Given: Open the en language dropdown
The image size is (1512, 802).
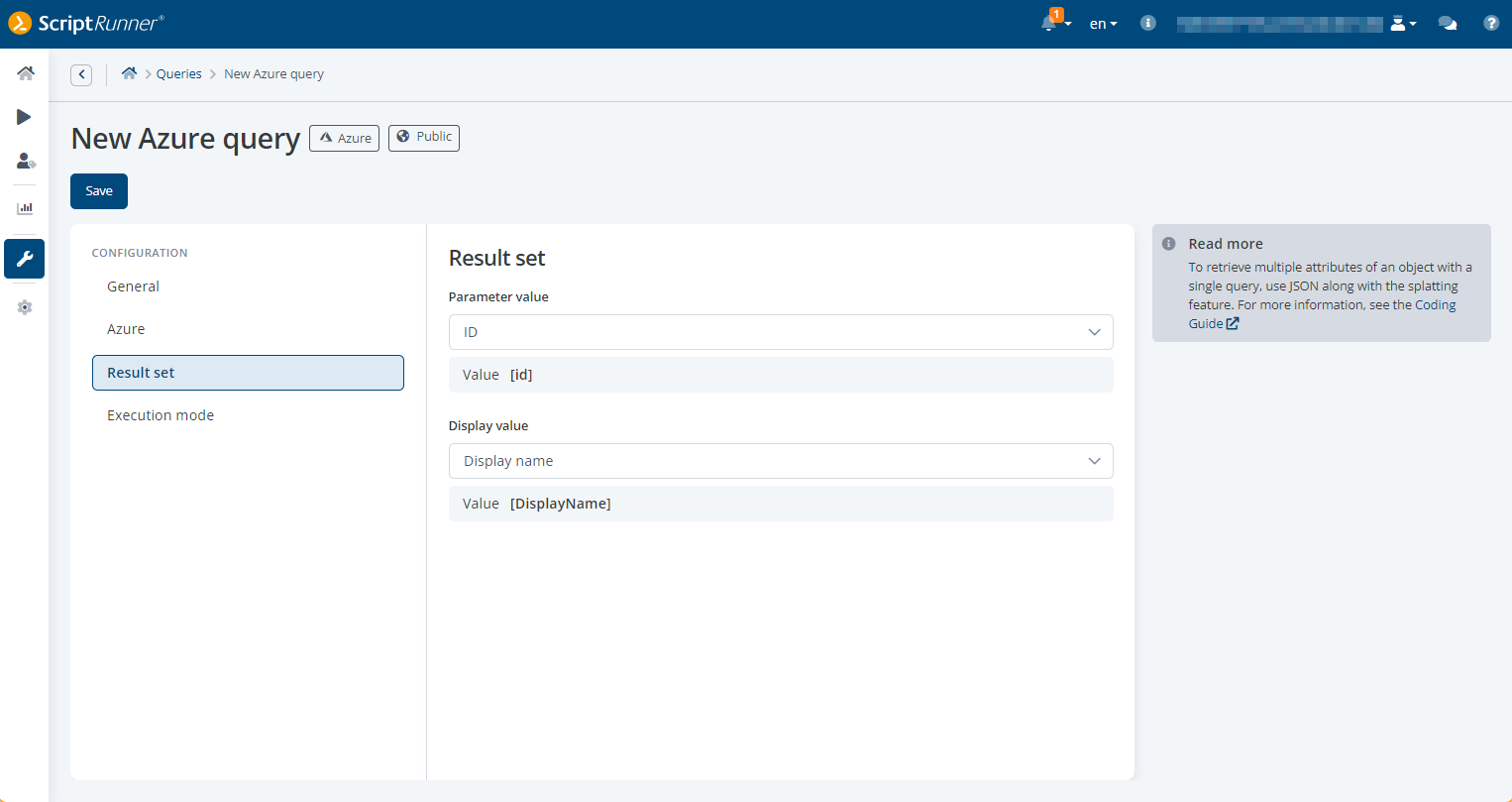Looking at the screenshot, I should point(1103,24).
